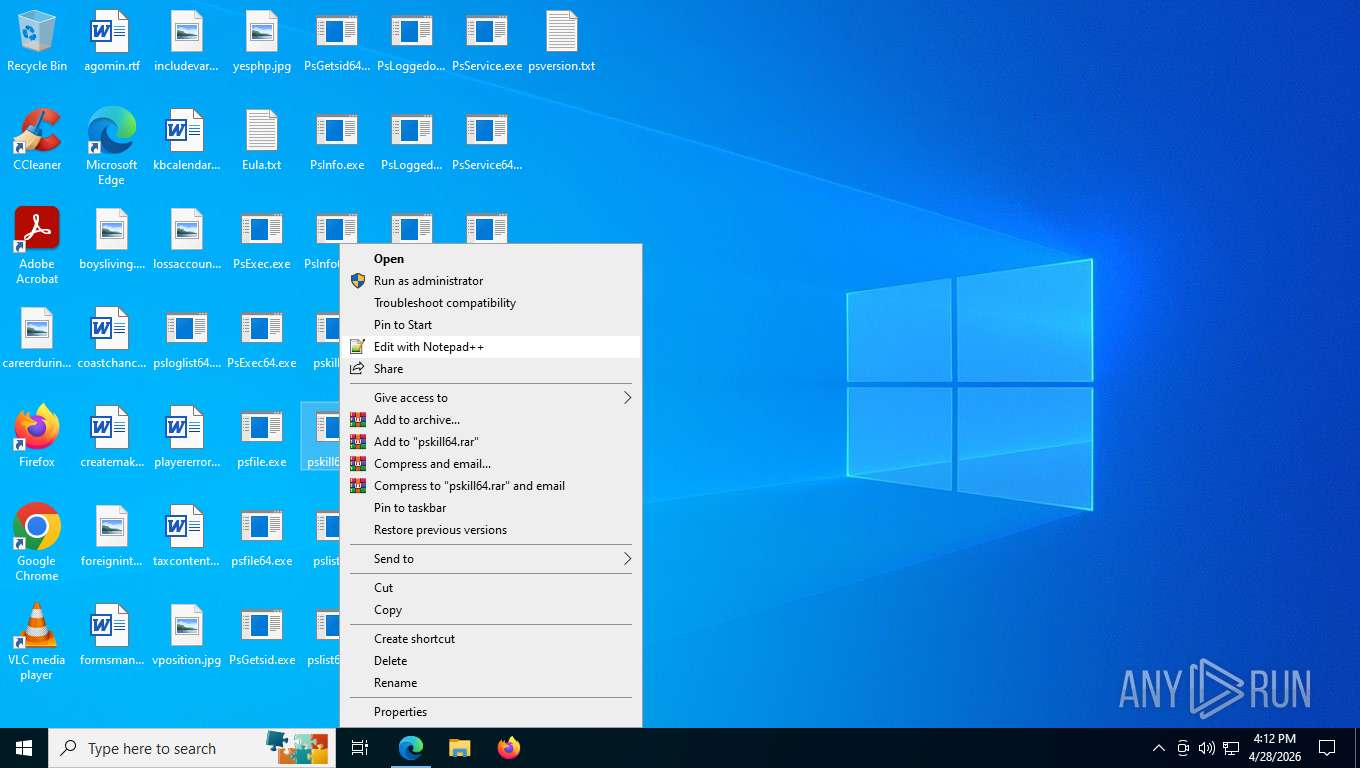This screenshot has width=1360, height=768.
Task: Select Compress and email...
Action: 491,464
